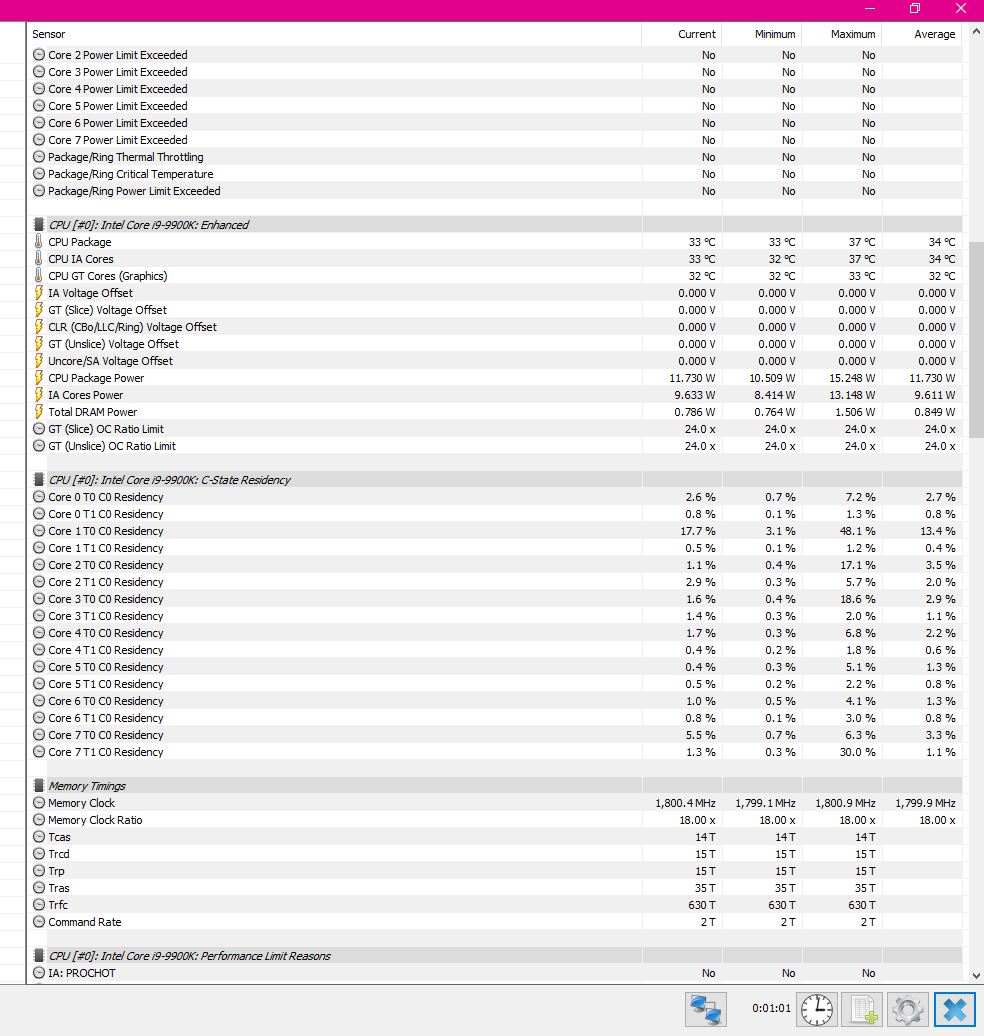
Task: Click the scrollbar down arrow
Action: point(975,975)
